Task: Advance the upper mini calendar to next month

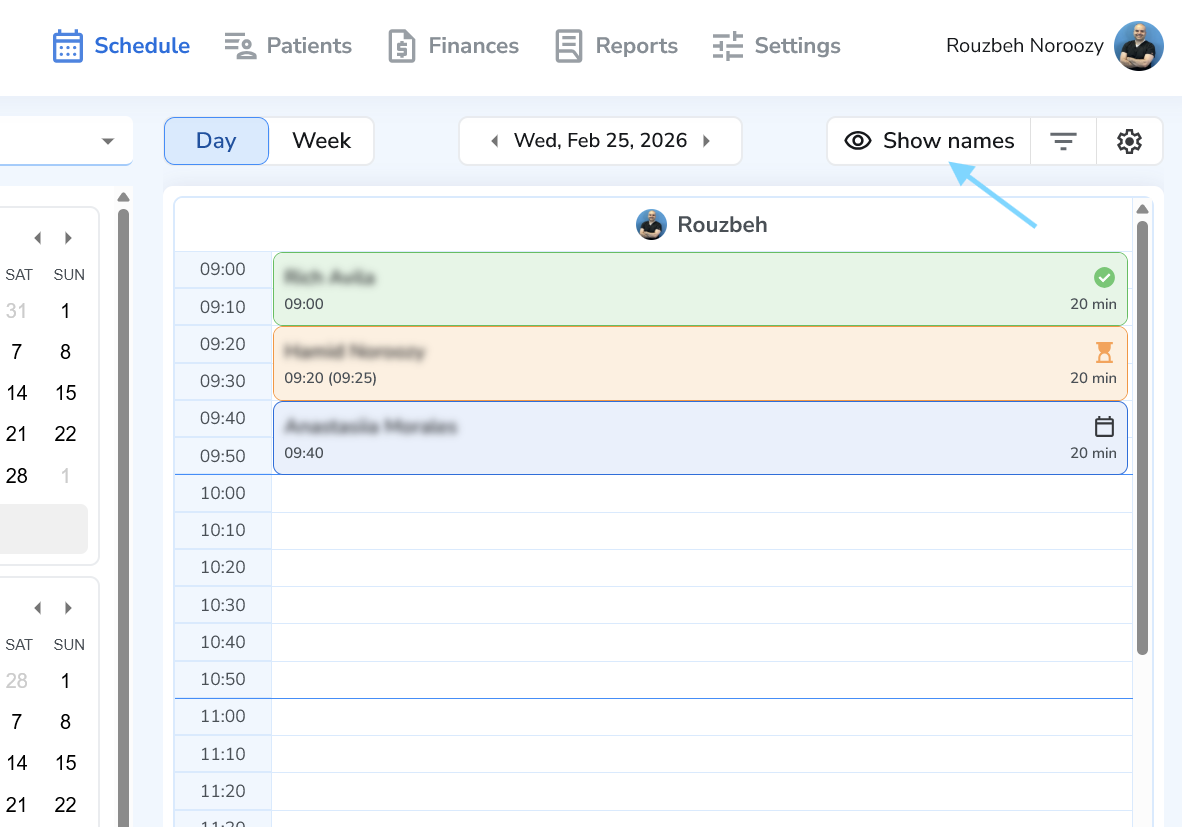Action: [x=68, y=238]
